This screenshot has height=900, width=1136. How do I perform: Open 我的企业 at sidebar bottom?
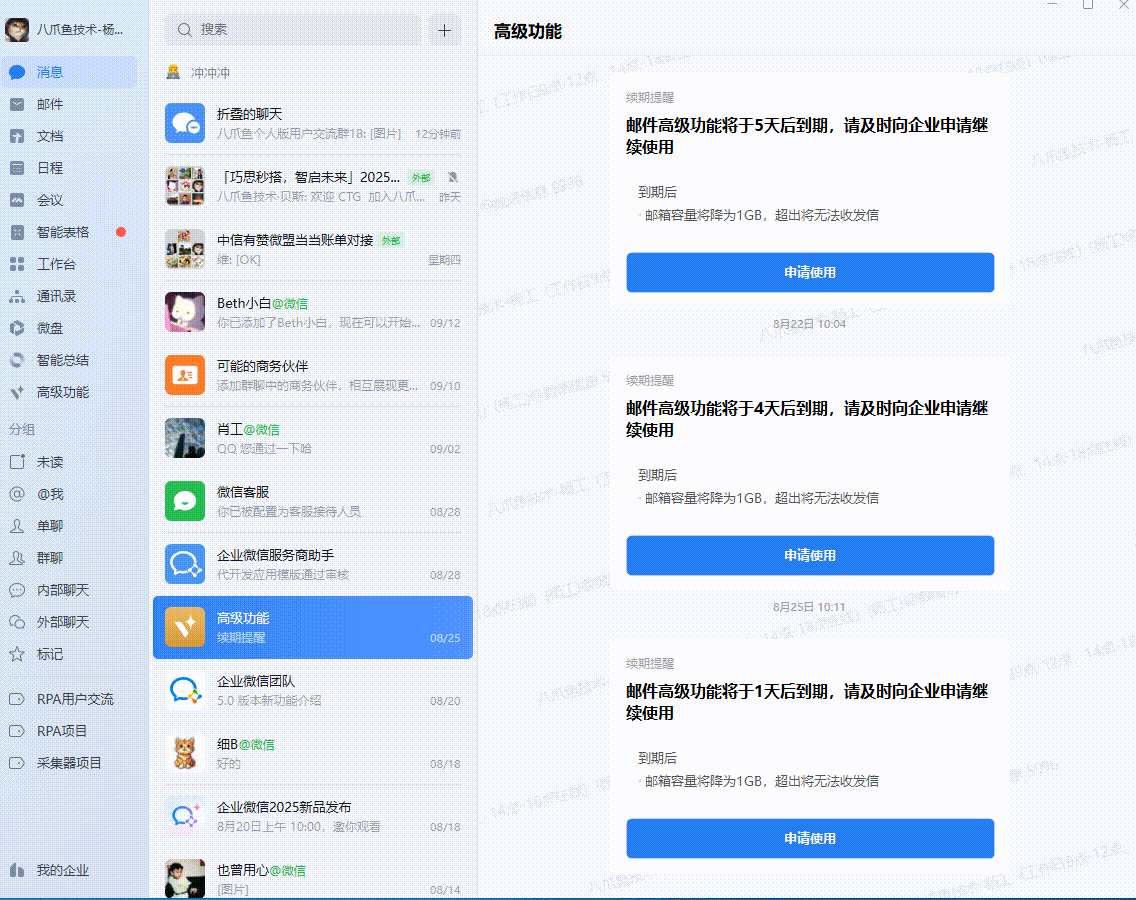tap(69, 870)
